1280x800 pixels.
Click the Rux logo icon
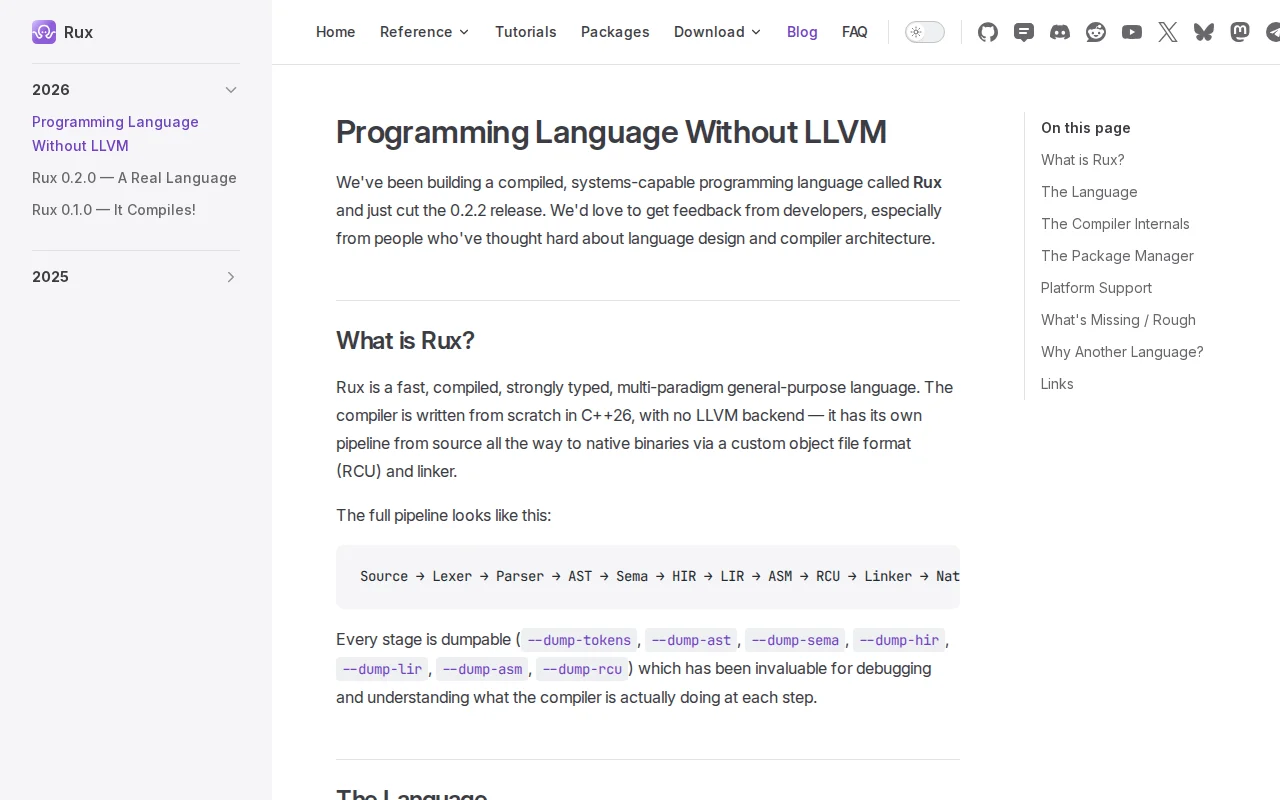(x=44, y=32)
